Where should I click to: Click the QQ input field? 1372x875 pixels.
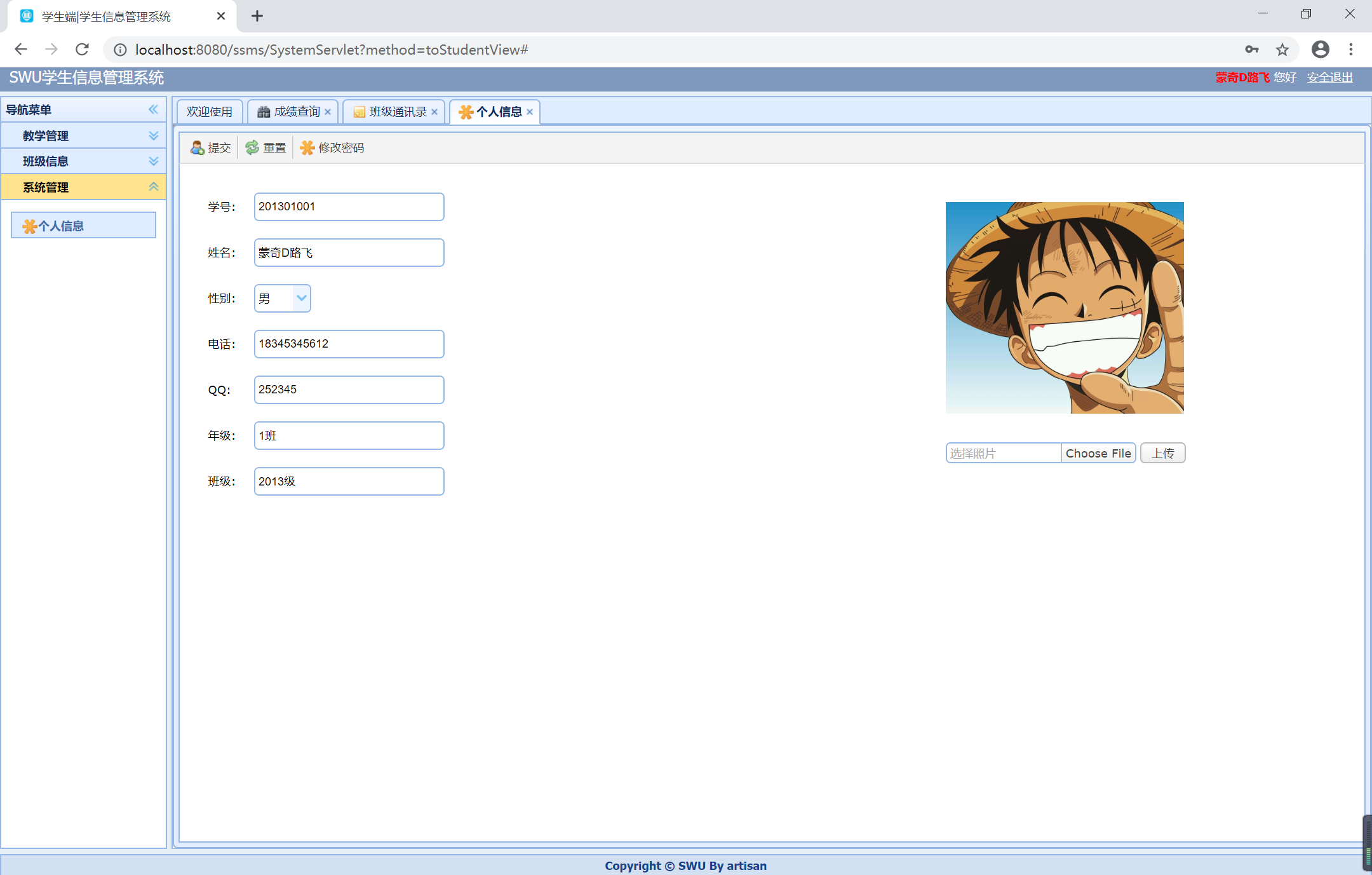click(349, 390)
